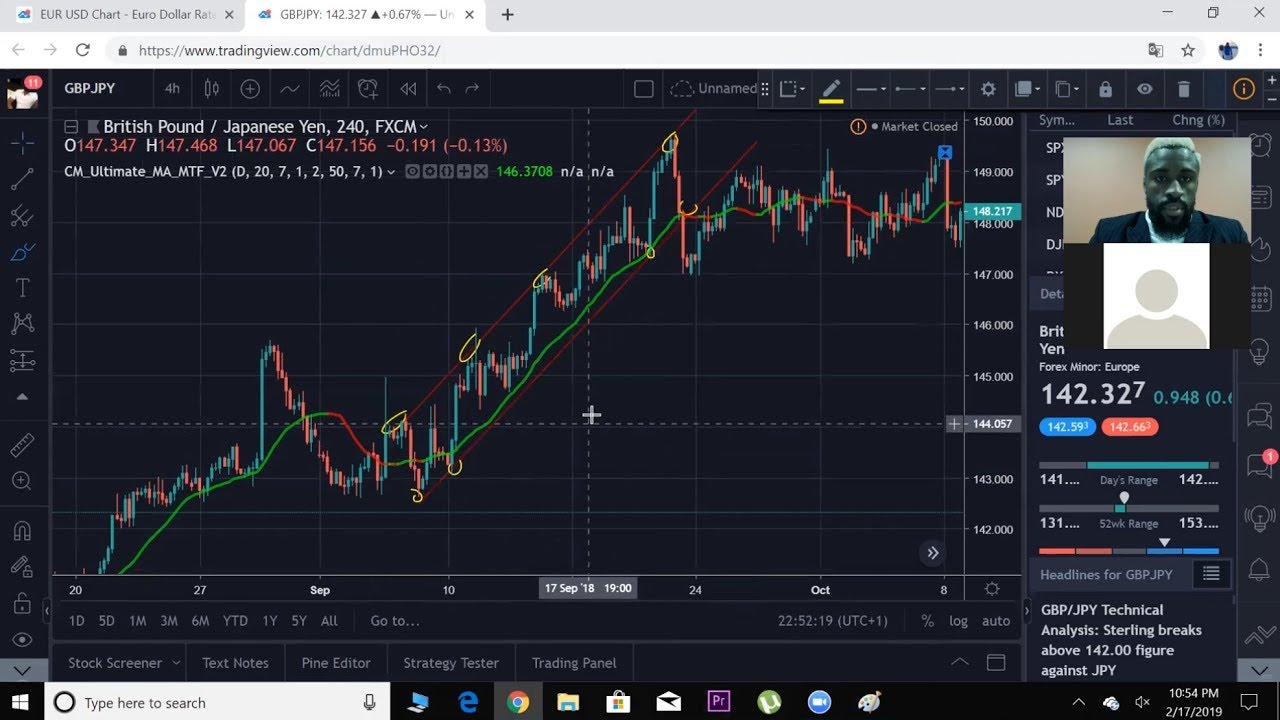Open the left line ending dropdown
Image resolution: width=1280 pixels, height=720 pixels.
pyautogui.click(x=909, y=89)
